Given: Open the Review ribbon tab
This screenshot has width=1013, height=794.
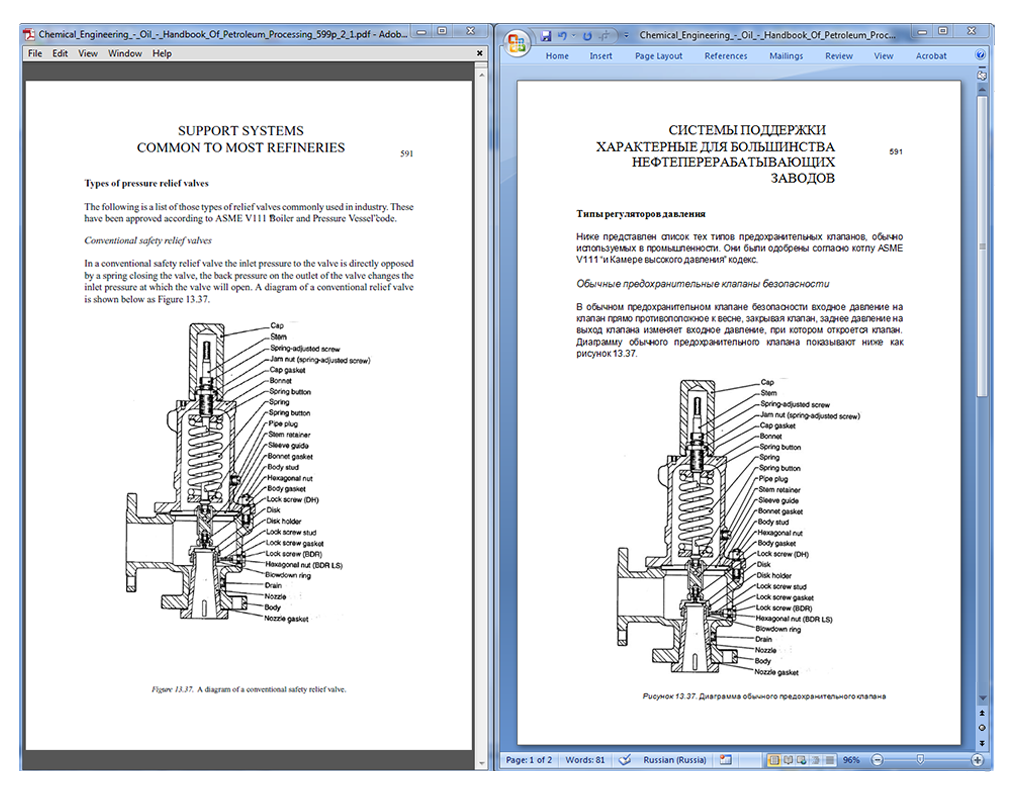Looking at the screenshot, I should coord(839,56).
